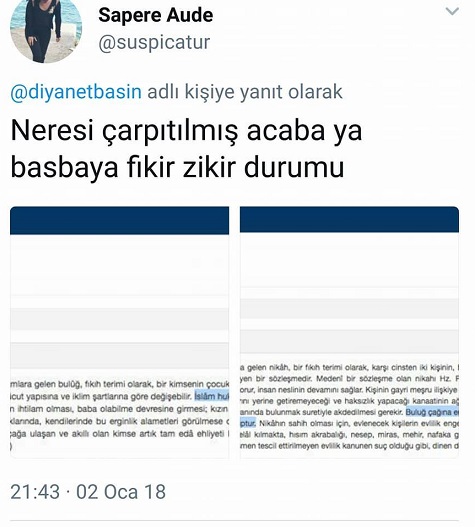
Task: Select the tweet text 'Neresi çarpıtılmış acaba ya'
Action: click(187, 130)
